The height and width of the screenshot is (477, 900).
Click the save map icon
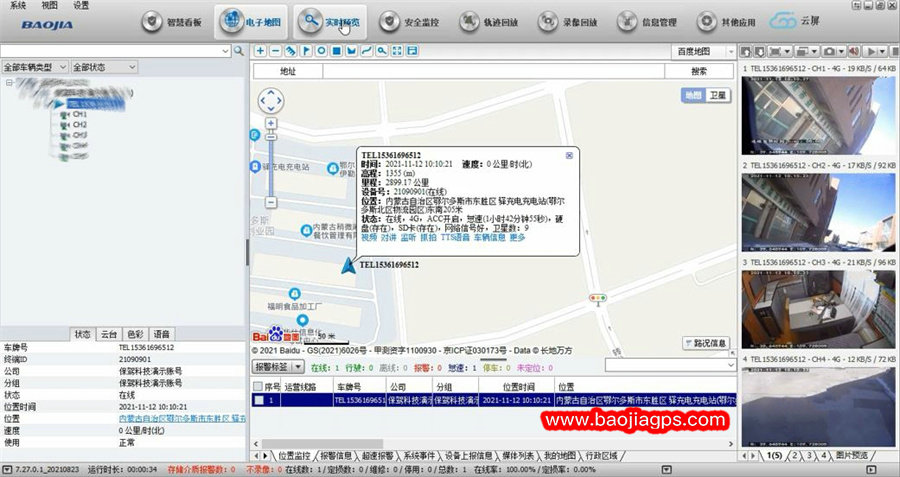coord(412,51)
